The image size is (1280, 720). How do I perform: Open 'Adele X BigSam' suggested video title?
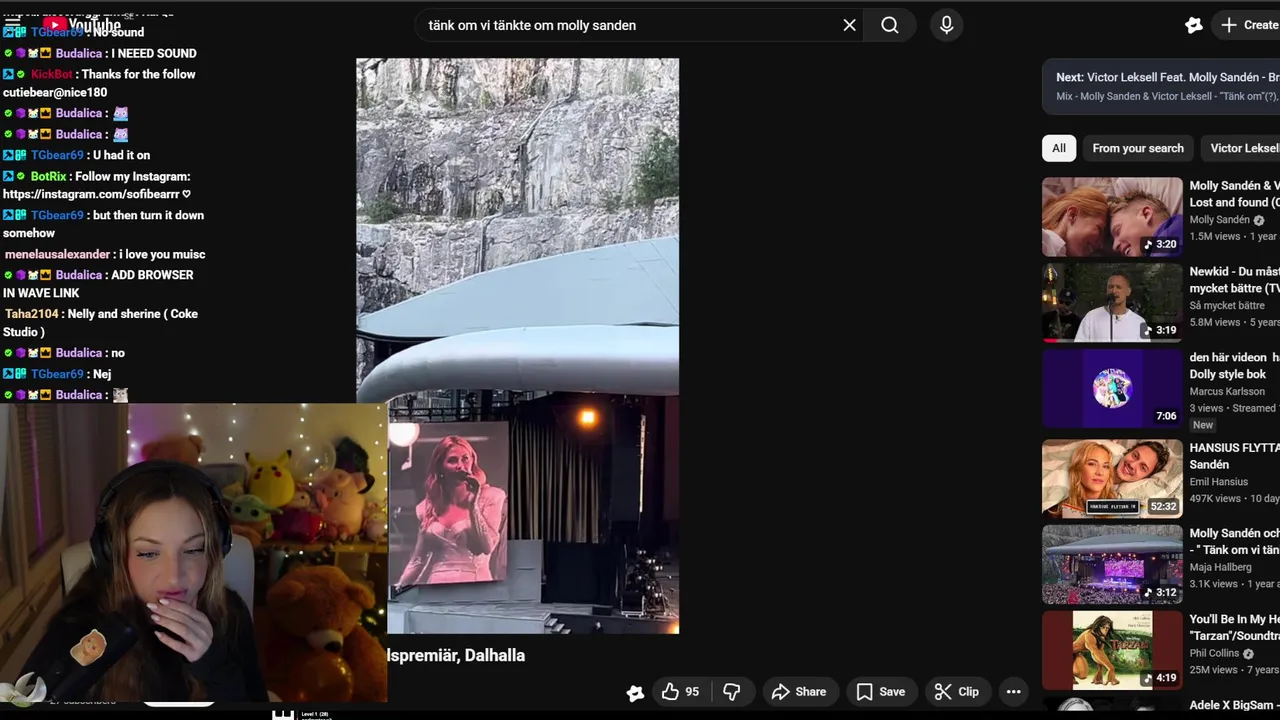1234,705
